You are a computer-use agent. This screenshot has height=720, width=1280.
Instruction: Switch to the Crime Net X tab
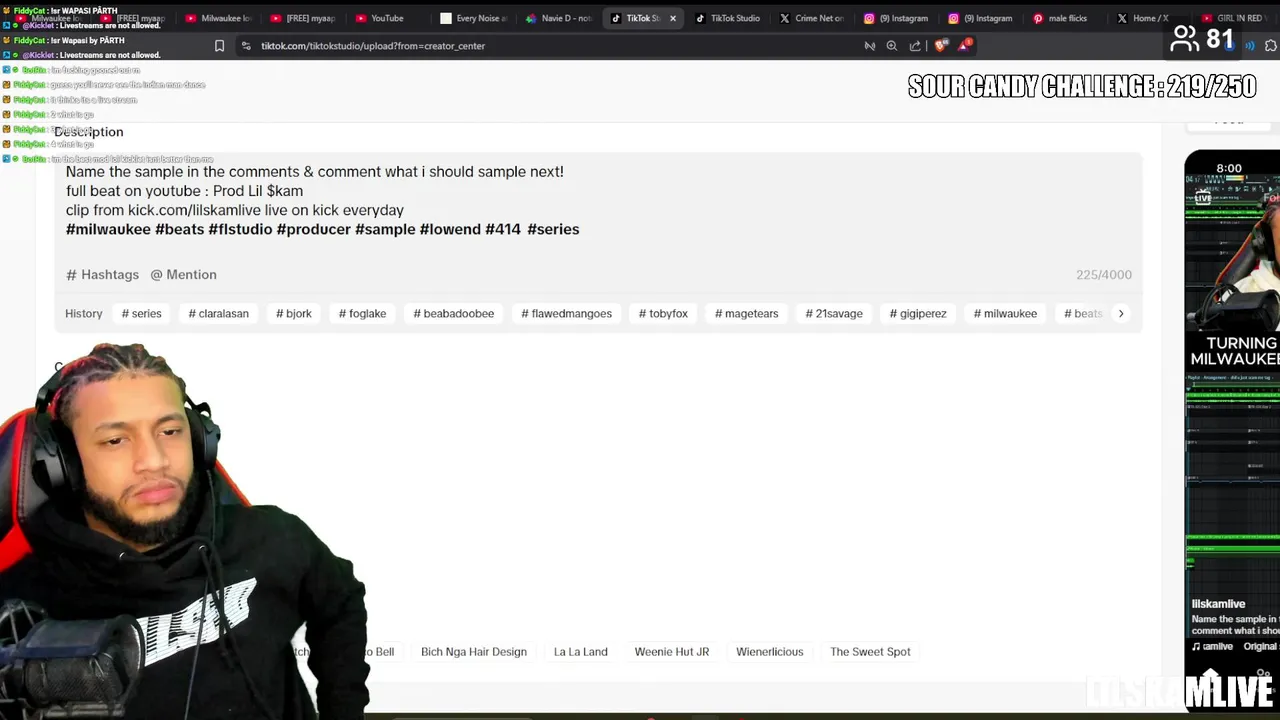[x=812, y=18]
